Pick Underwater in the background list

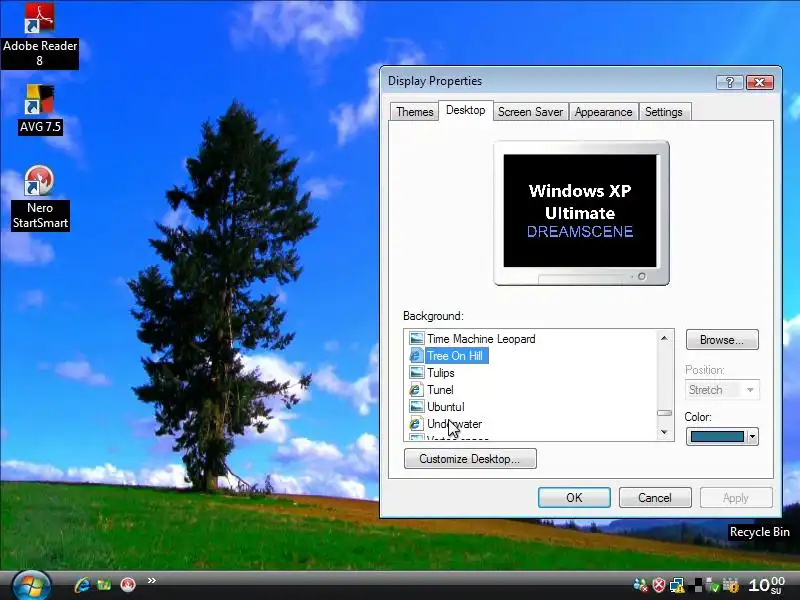(x=455, y=424)
